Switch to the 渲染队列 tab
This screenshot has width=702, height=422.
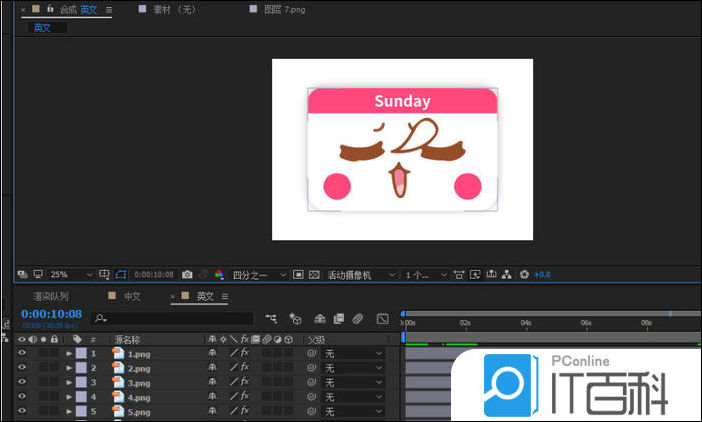(x=51, y=297)
